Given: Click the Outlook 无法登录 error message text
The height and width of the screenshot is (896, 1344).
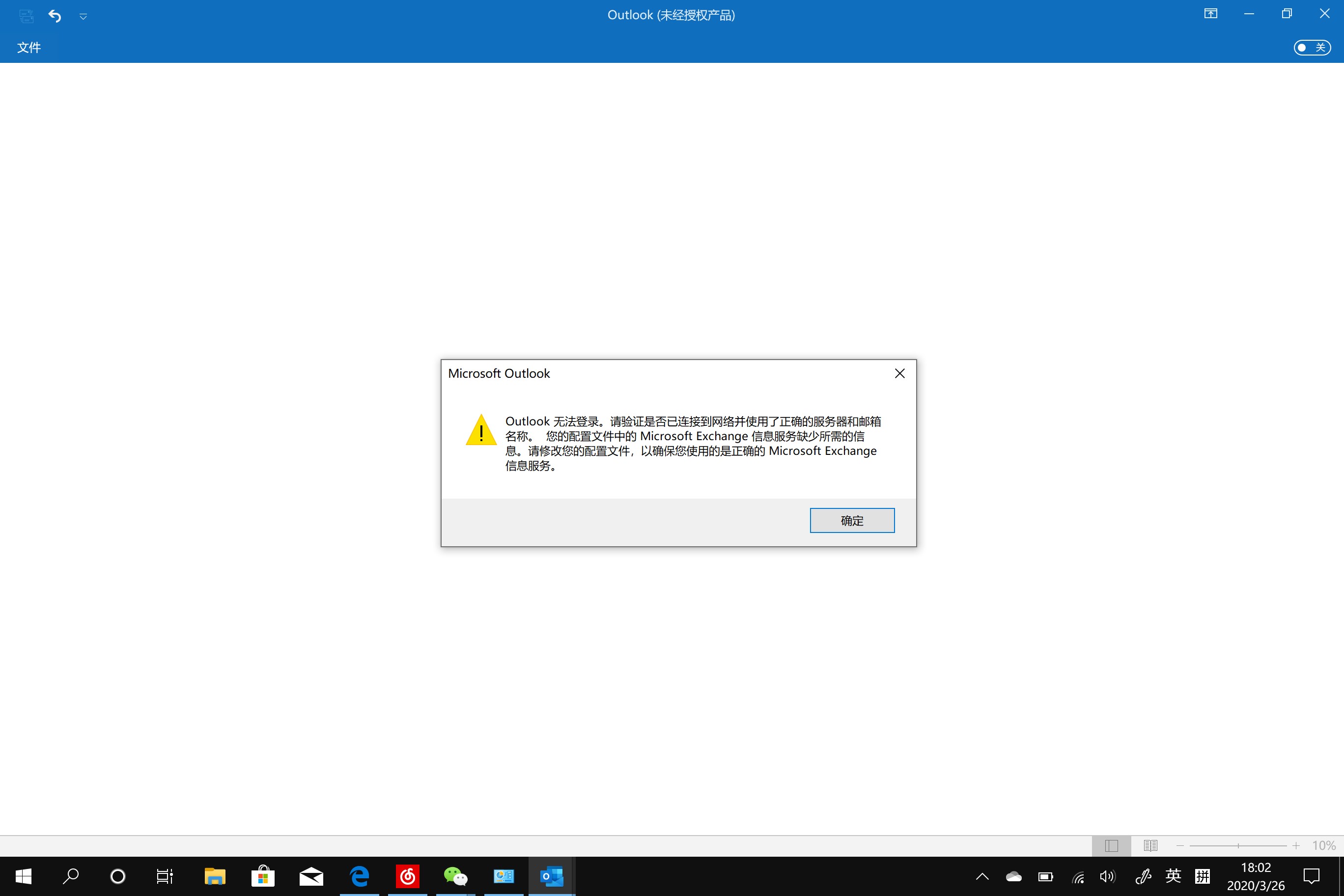Looking at the screenshot, I should point(693,444).
